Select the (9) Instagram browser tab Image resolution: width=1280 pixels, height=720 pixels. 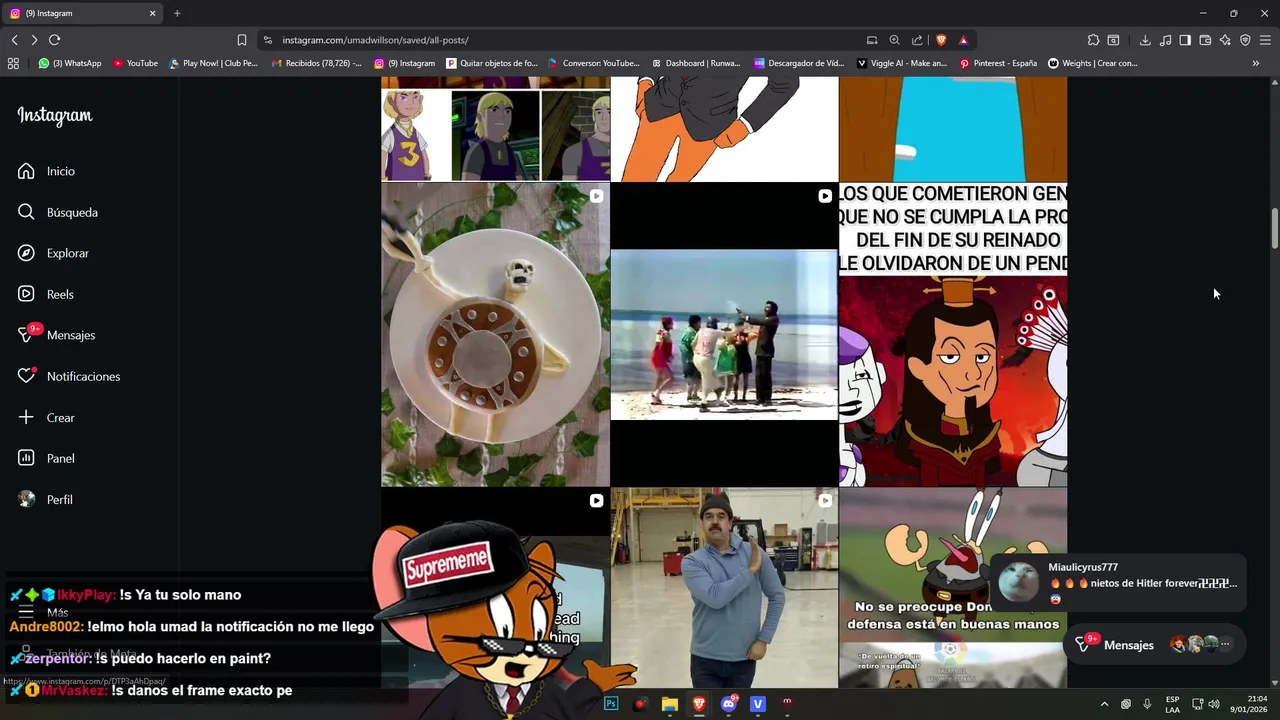[x=82, y=13]
